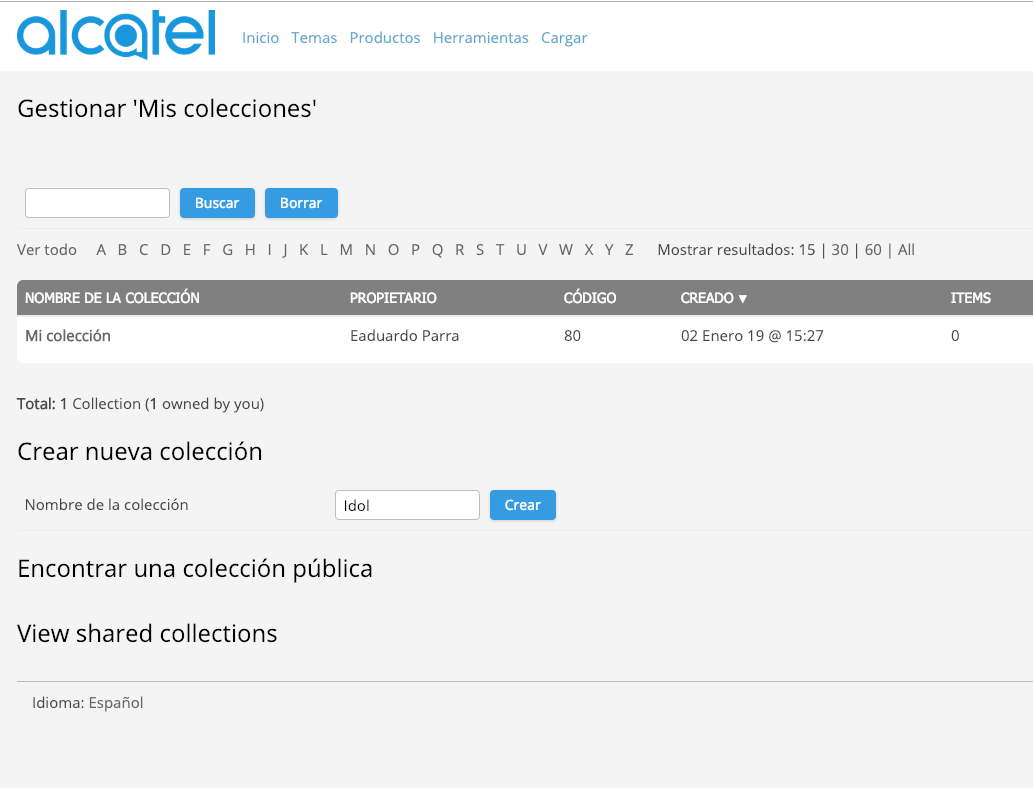
Task: Click the collection name field containing Idol
Action: tap(407, 505)
